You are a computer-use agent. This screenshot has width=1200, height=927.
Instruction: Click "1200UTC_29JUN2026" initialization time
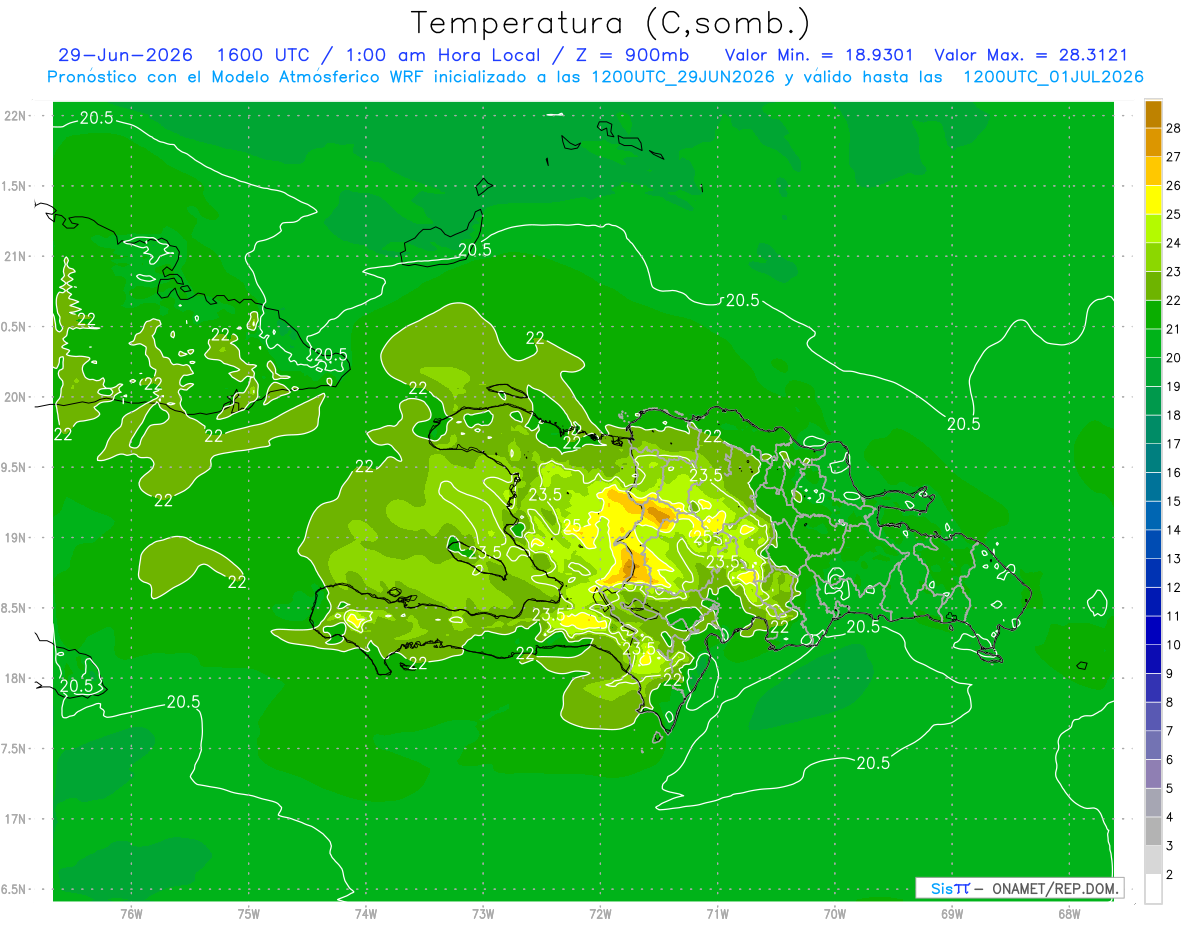coord(683,77)
